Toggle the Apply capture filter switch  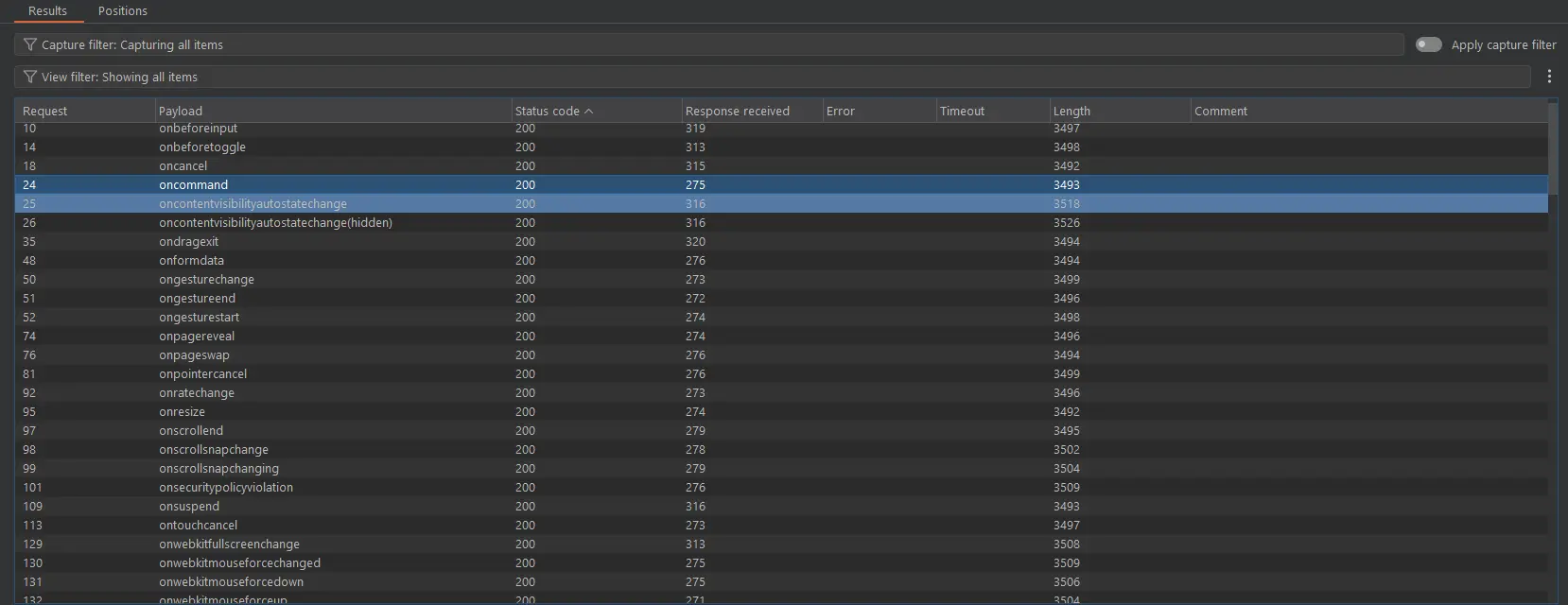[1428, 44]
